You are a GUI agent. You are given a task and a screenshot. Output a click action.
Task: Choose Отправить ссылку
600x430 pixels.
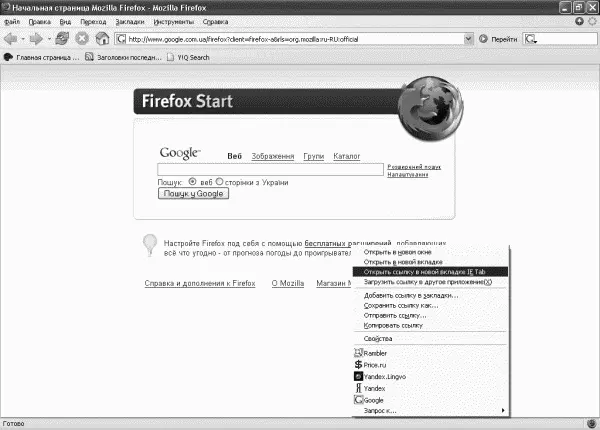coord(430,315)
